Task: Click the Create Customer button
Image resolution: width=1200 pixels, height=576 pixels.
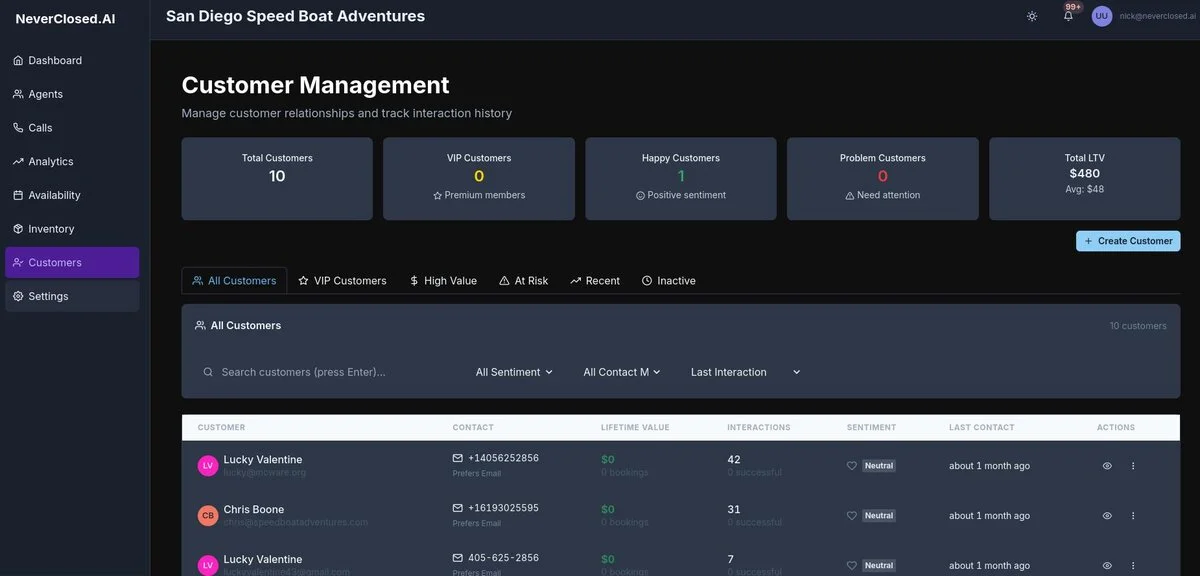Action: click(x=1127, y=241)
